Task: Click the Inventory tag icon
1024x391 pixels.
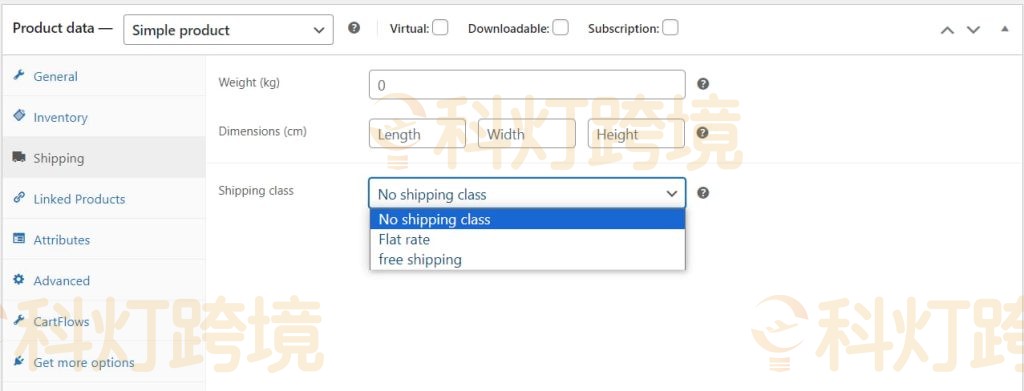Action: [x=19, y=116]
